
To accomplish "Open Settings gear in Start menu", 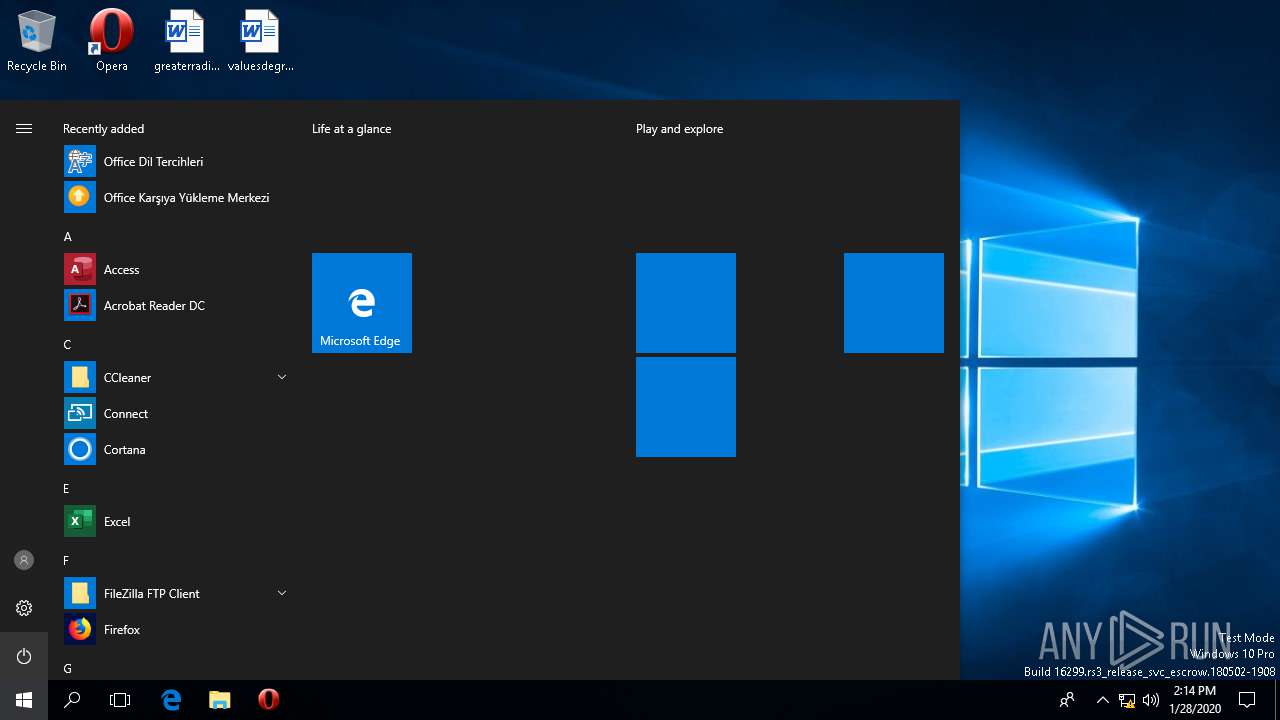I will (24, 608).
